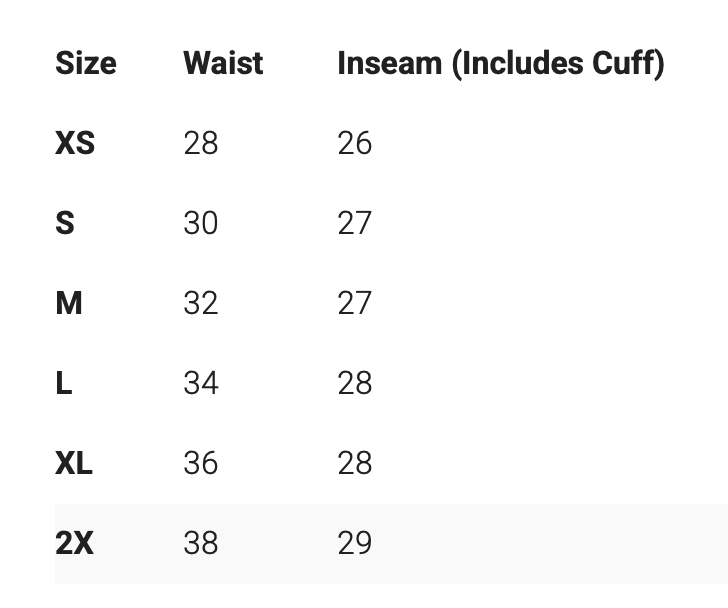Click waist value 34 for L
Screen dimensions: 728x608
[201, 383]
